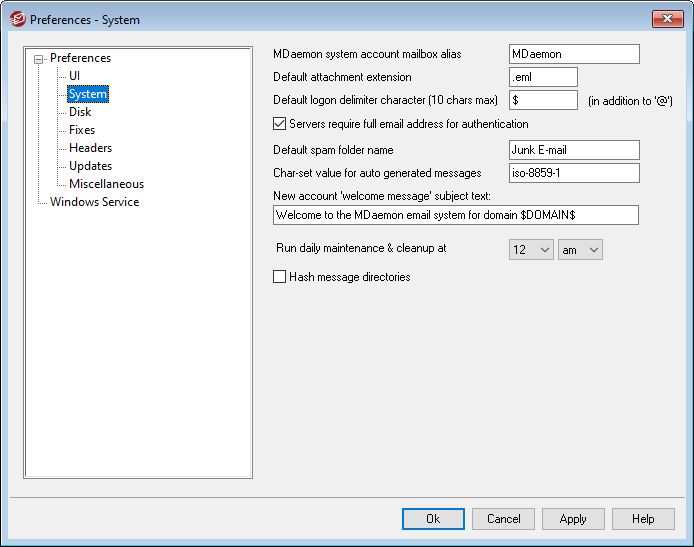Open the am/pm dropdown

[580, 250]
